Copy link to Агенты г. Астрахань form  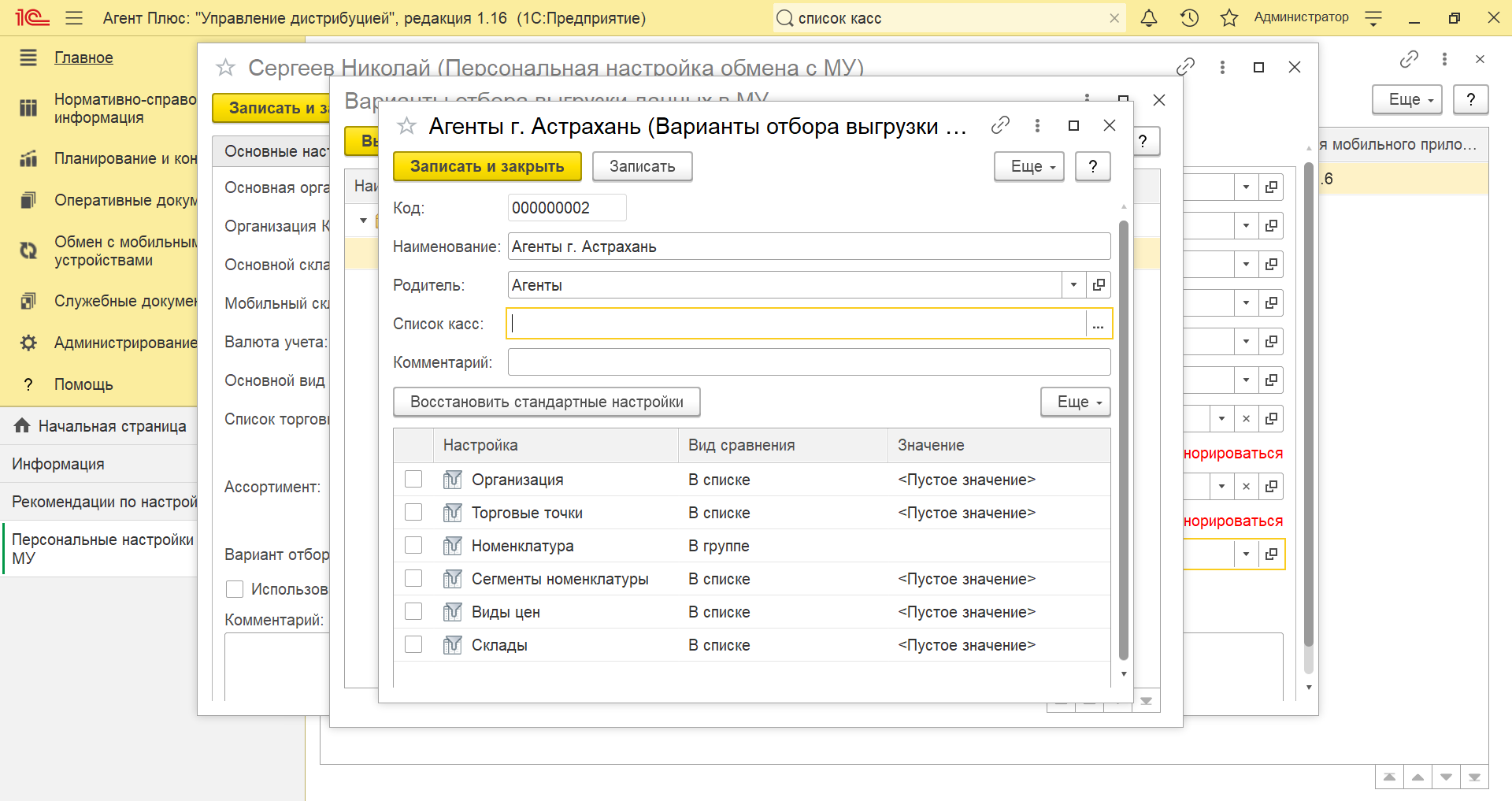[x=1000, y=125]
